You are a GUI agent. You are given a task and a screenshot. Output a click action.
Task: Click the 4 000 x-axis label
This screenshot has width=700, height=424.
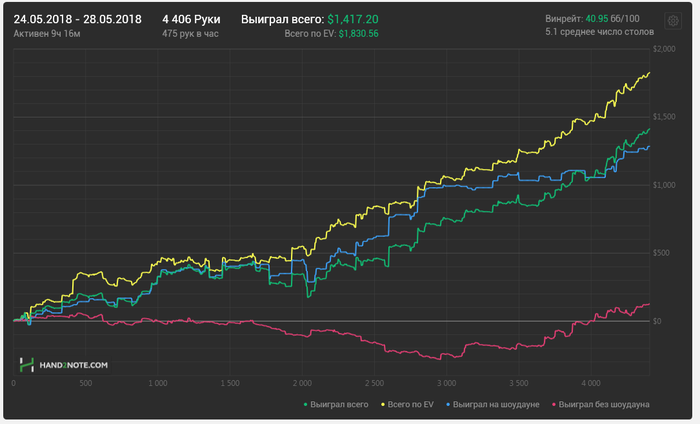pyautogui.click(x=591, y=383)
